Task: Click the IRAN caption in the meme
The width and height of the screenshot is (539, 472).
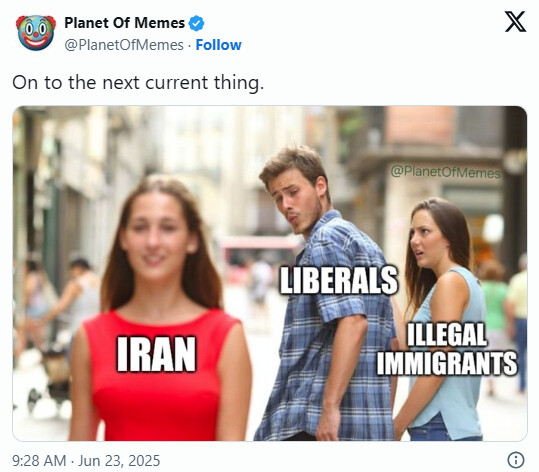Action: 156,354
